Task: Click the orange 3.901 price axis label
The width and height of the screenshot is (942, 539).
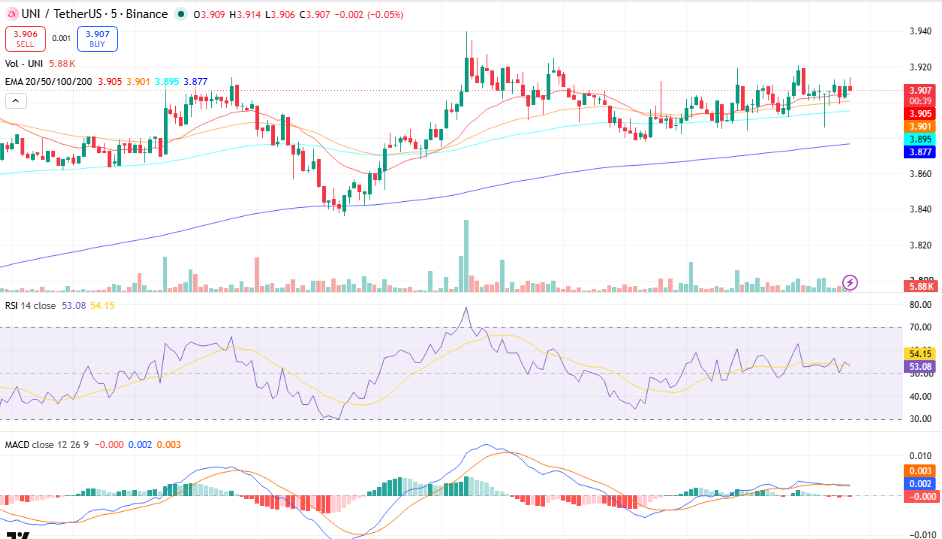Action: pos(920,126)
